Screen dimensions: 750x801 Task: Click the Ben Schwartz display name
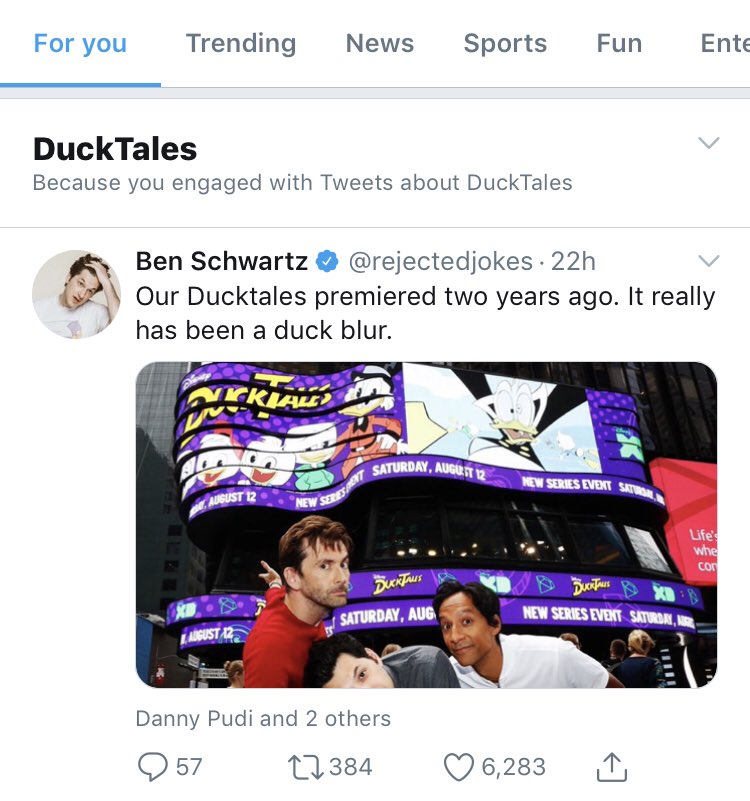(222, 262)
